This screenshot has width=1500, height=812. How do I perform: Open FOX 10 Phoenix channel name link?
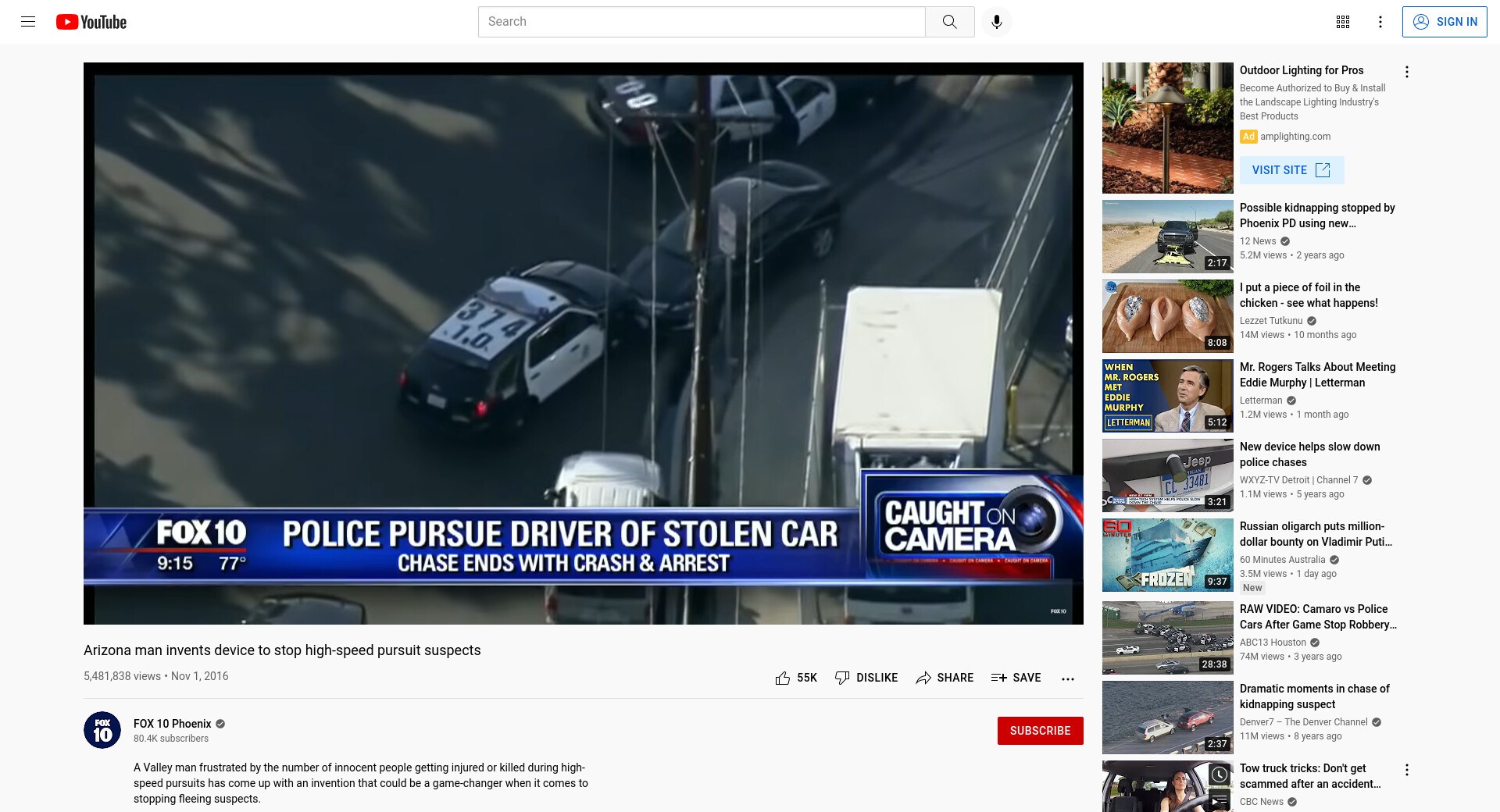coord(172,724)
